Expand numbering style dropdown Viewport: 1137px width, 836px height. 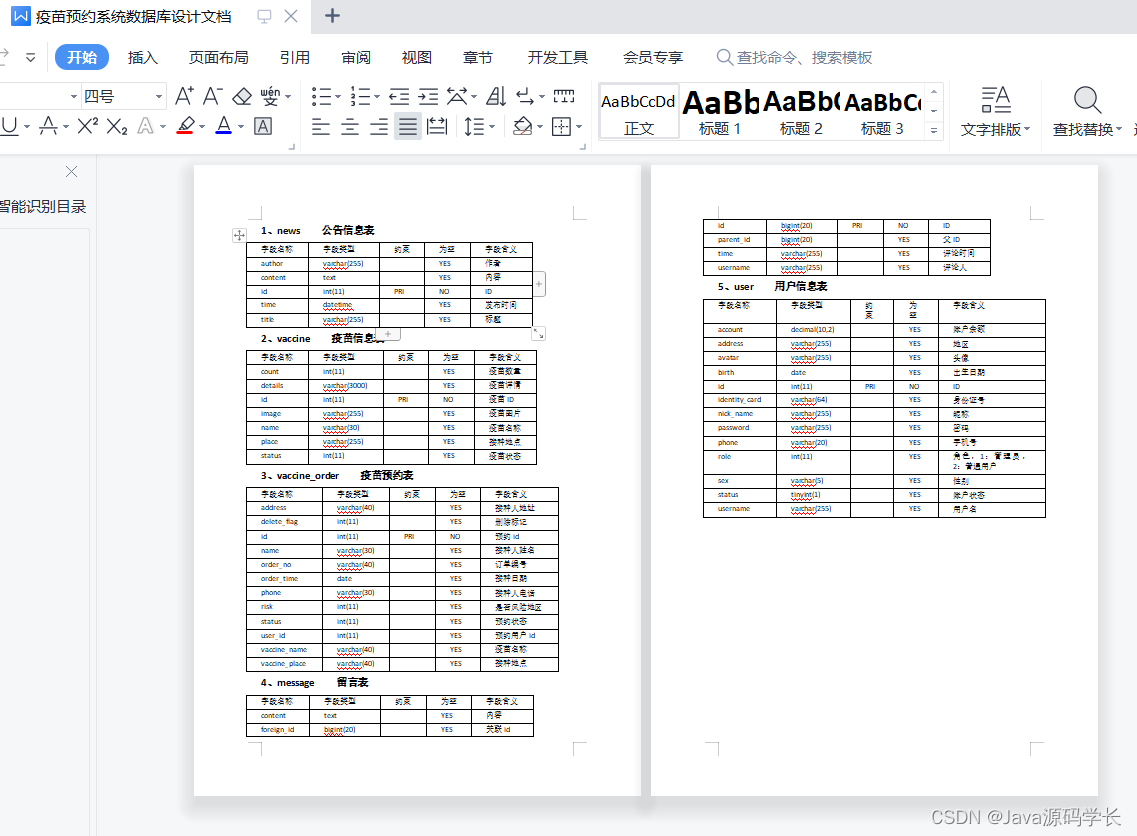(376, 96)
